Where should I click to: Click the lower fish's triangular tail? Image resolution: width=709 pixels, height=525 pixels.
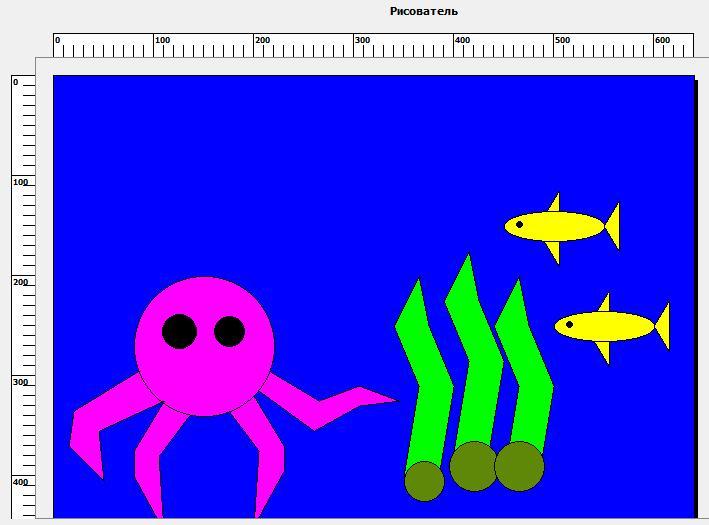(664, 326)
